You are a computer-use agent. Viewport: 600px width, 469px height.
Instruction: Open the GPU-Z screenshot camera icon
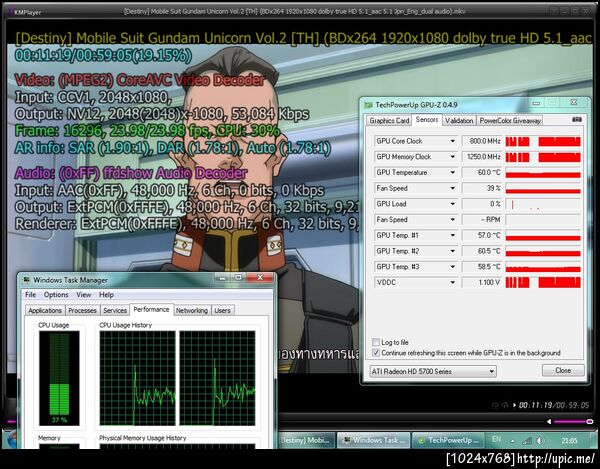click(x=577, y=120)
